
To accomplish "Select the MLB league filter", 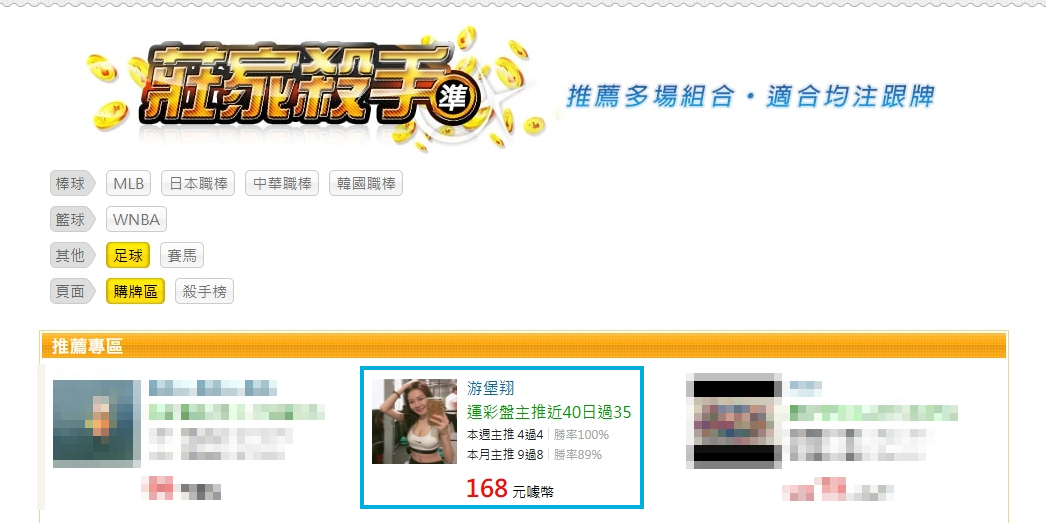I will [129, 183].
